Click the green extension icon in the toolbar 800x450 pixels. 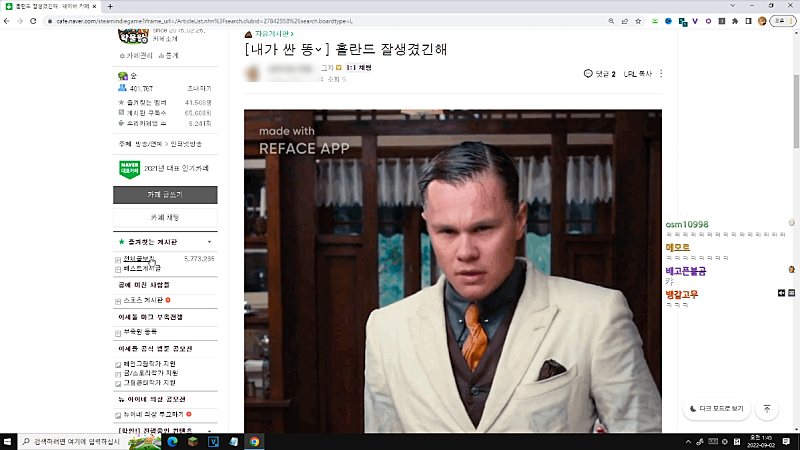655,21
